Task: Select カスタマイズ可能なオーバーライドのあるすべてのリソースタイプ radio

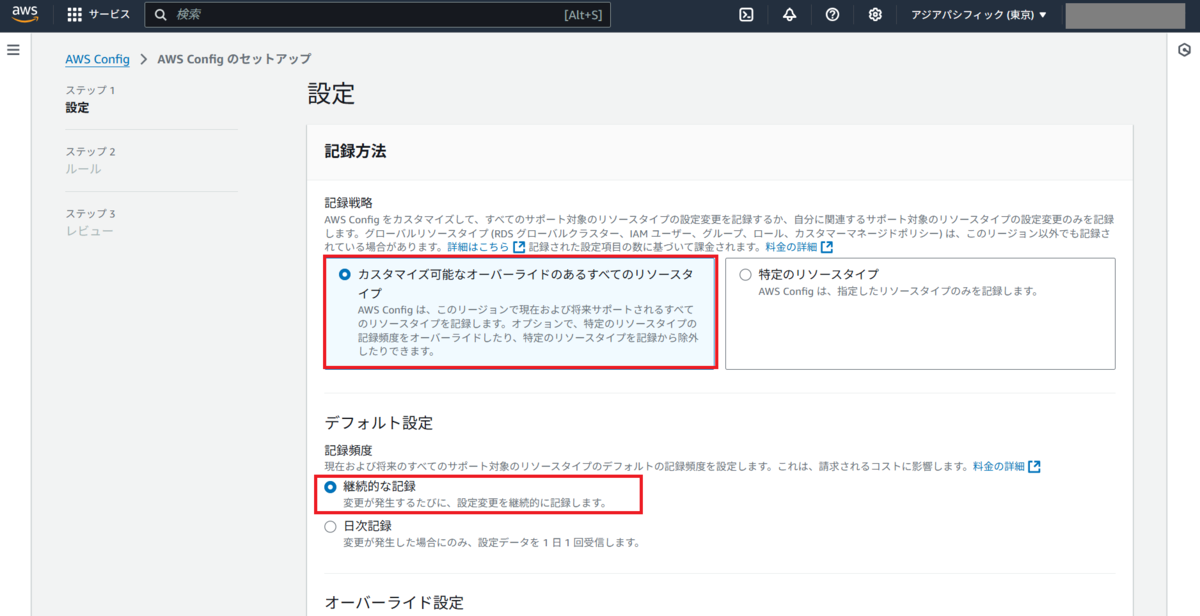Action: [345, 274]
